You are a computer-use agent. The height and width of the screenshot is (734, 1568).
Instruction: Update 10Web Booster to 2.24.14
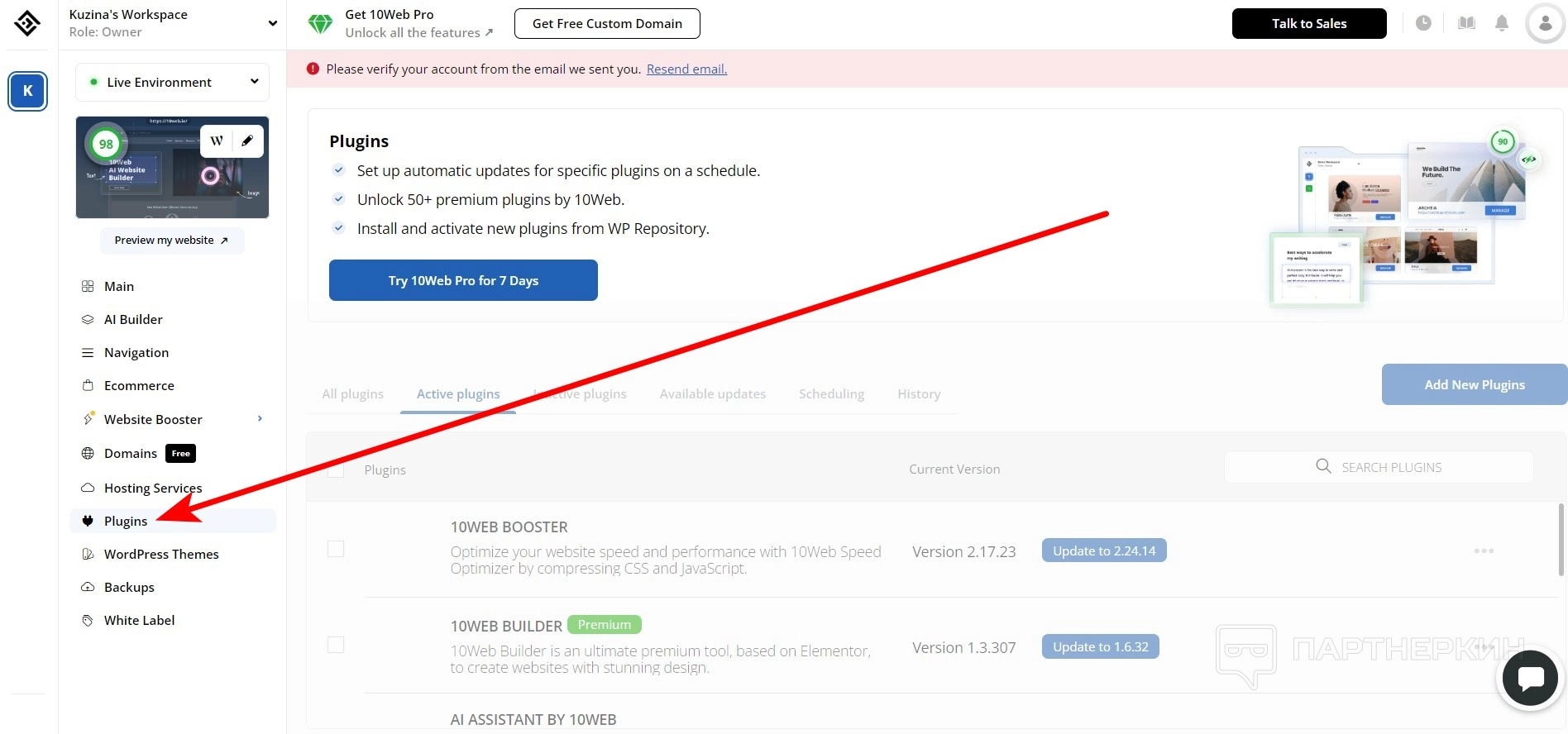pyautogui.click(x=1104, y=550)
